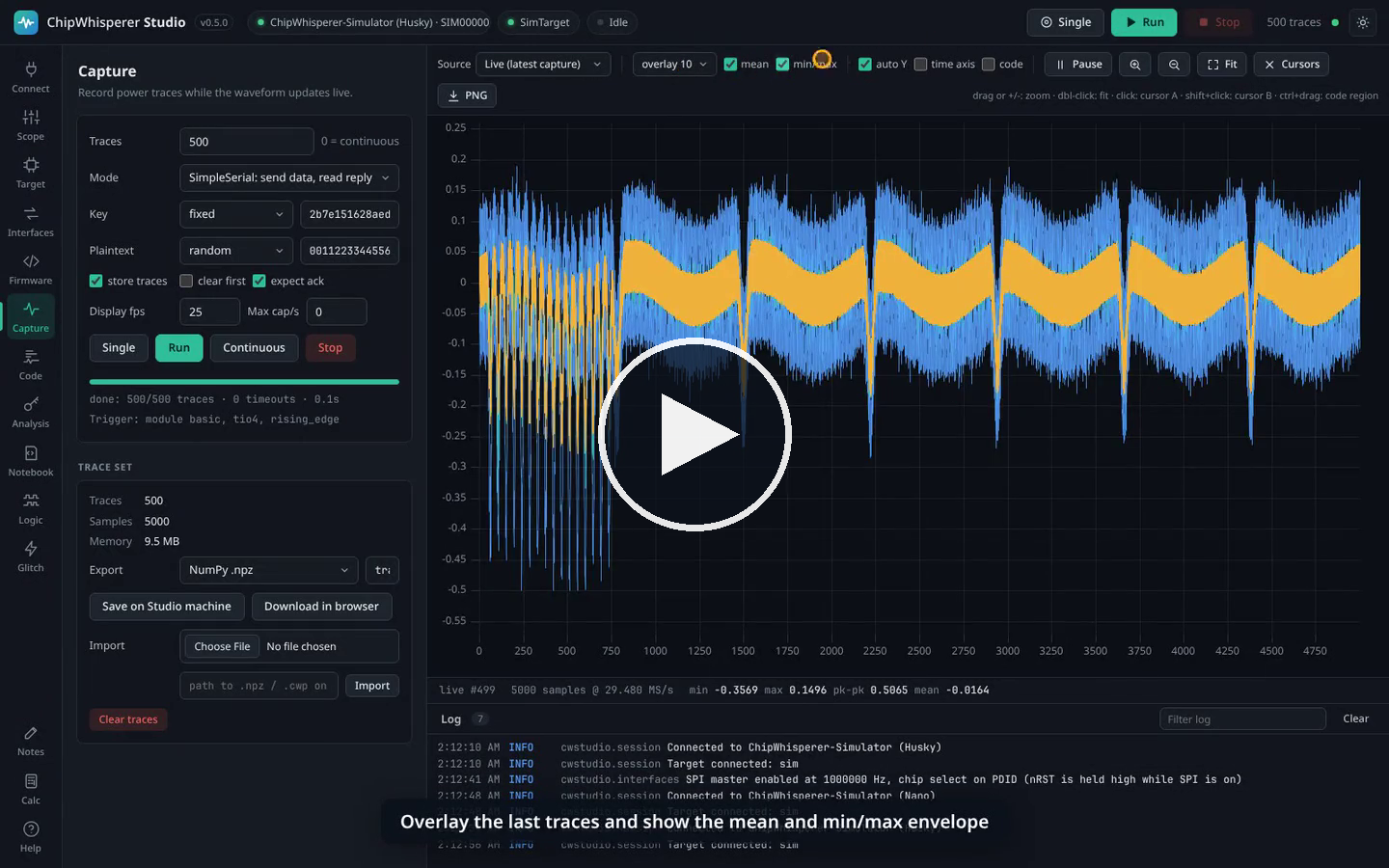Viewport: 1389px width, 868px height.
Task: Toggle the auto Y checkbox
Action: click(x=865, y=65)
